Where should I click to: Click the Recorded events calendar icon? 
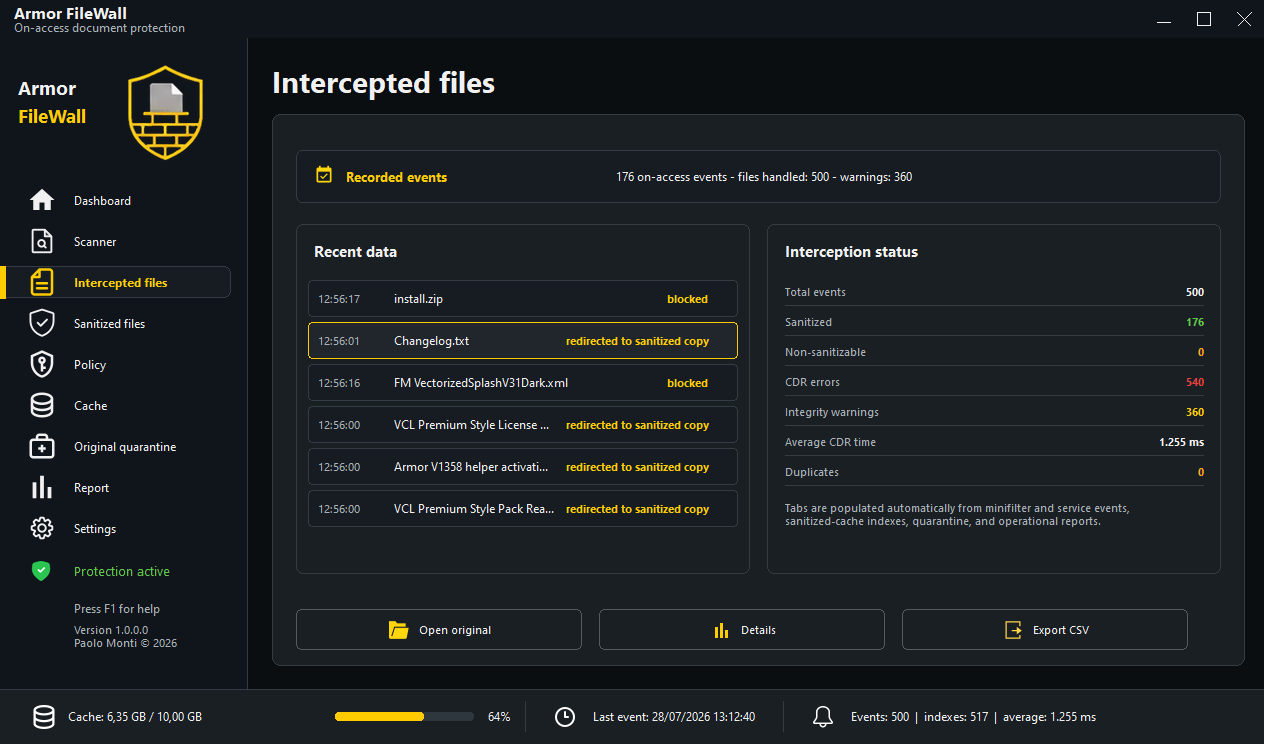click(324, 175)
